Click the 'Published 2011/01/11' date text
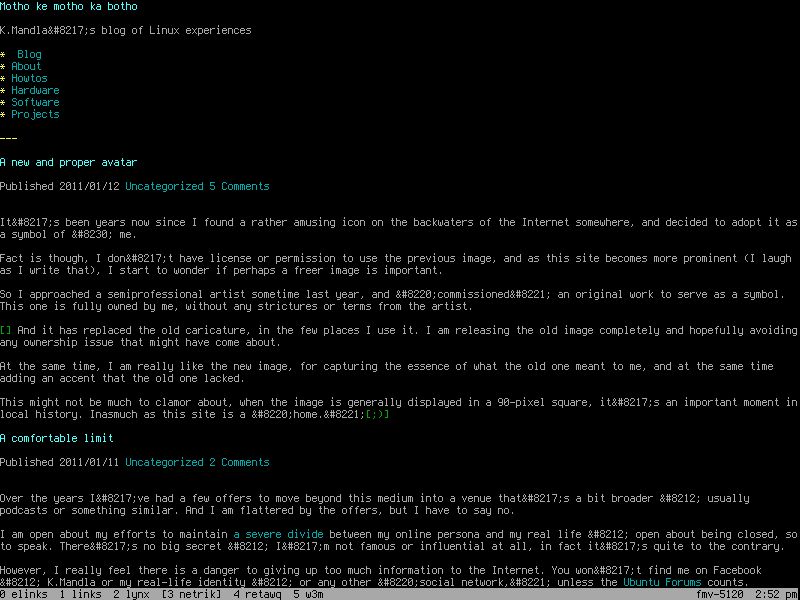The height and width of the screenshot is (600, 800). point(60,462)
